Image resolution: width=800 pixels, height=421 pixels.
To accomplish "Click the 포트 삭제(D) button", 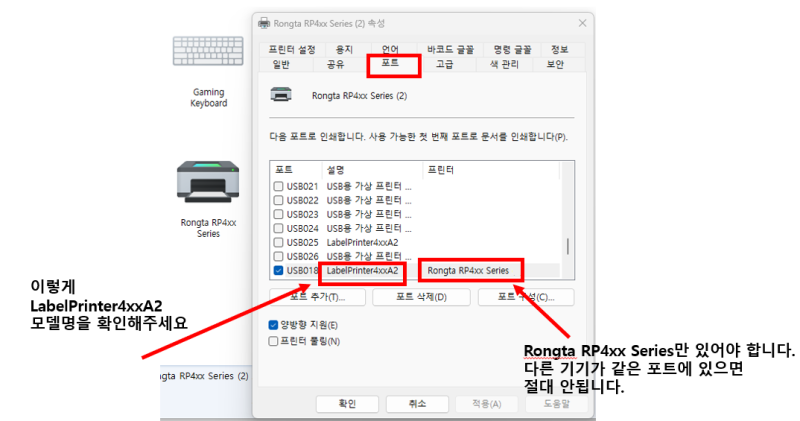I will (x=421, y=297).
